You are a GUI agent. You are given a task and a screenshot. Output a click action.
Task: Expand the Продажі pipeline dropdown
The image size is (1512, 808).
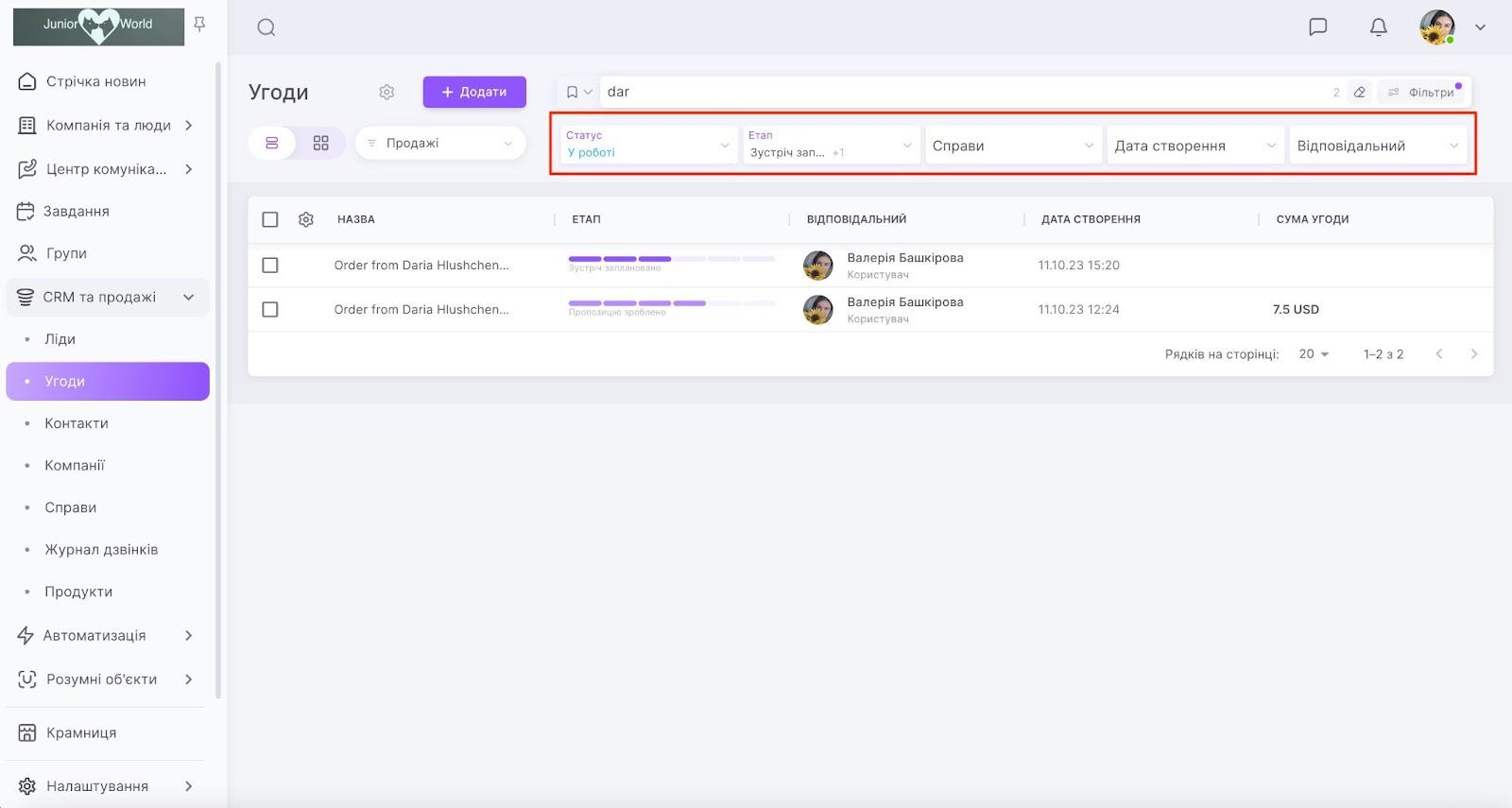point(440,143)
